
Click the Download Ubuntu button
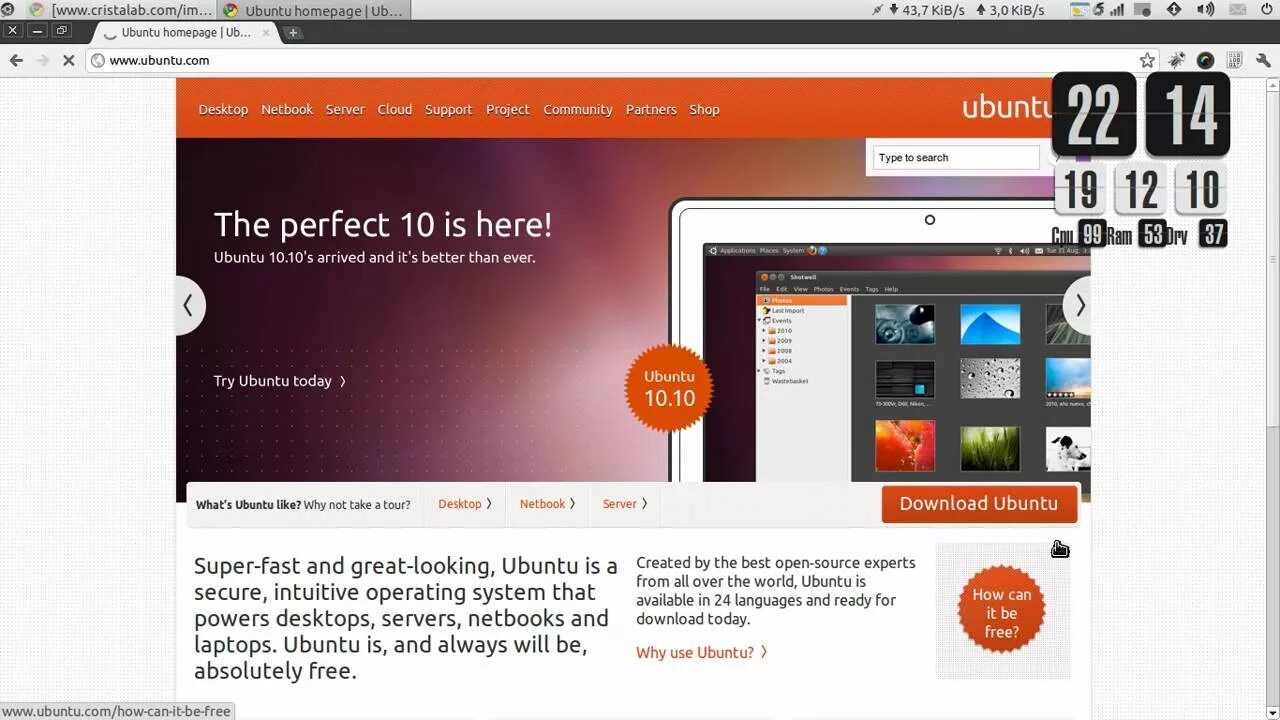coord(979,504)
